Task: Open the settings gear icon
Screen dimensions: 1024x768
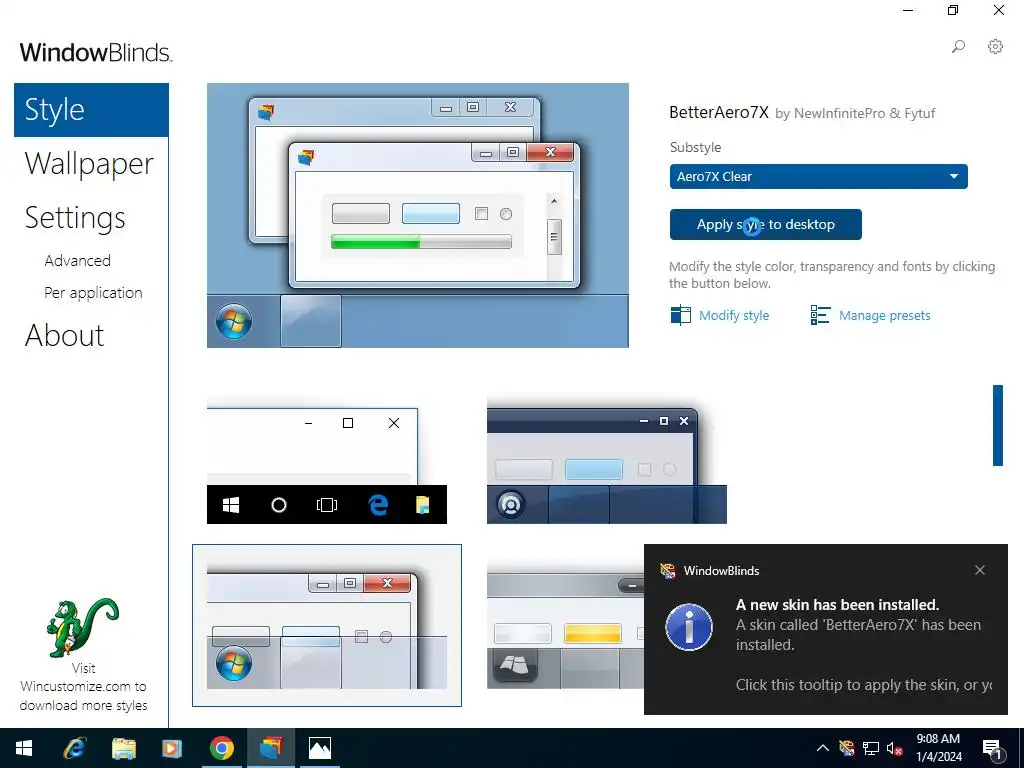Action: point(995,46)
